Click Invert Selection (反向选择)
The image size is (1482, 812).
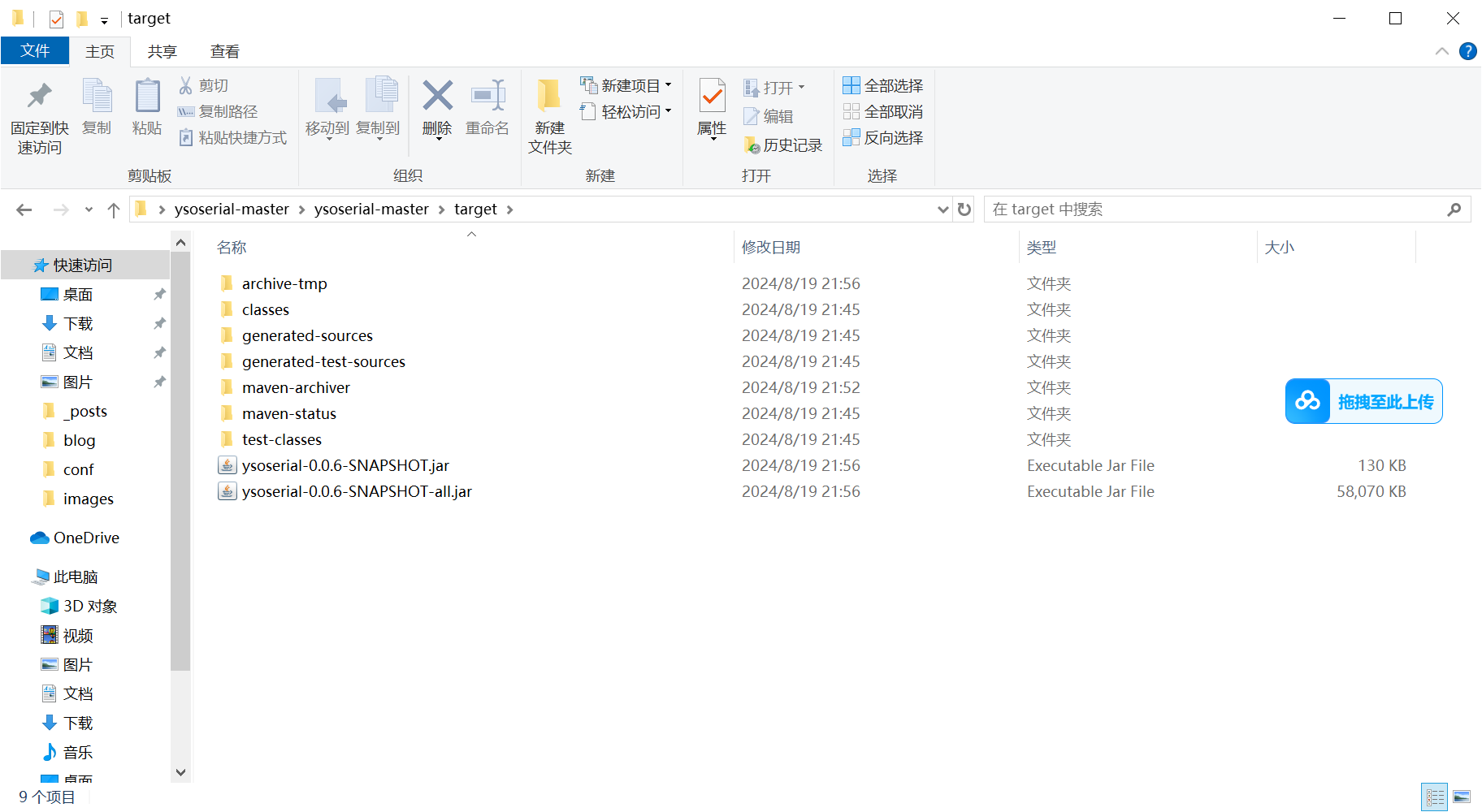coord(883,137)
